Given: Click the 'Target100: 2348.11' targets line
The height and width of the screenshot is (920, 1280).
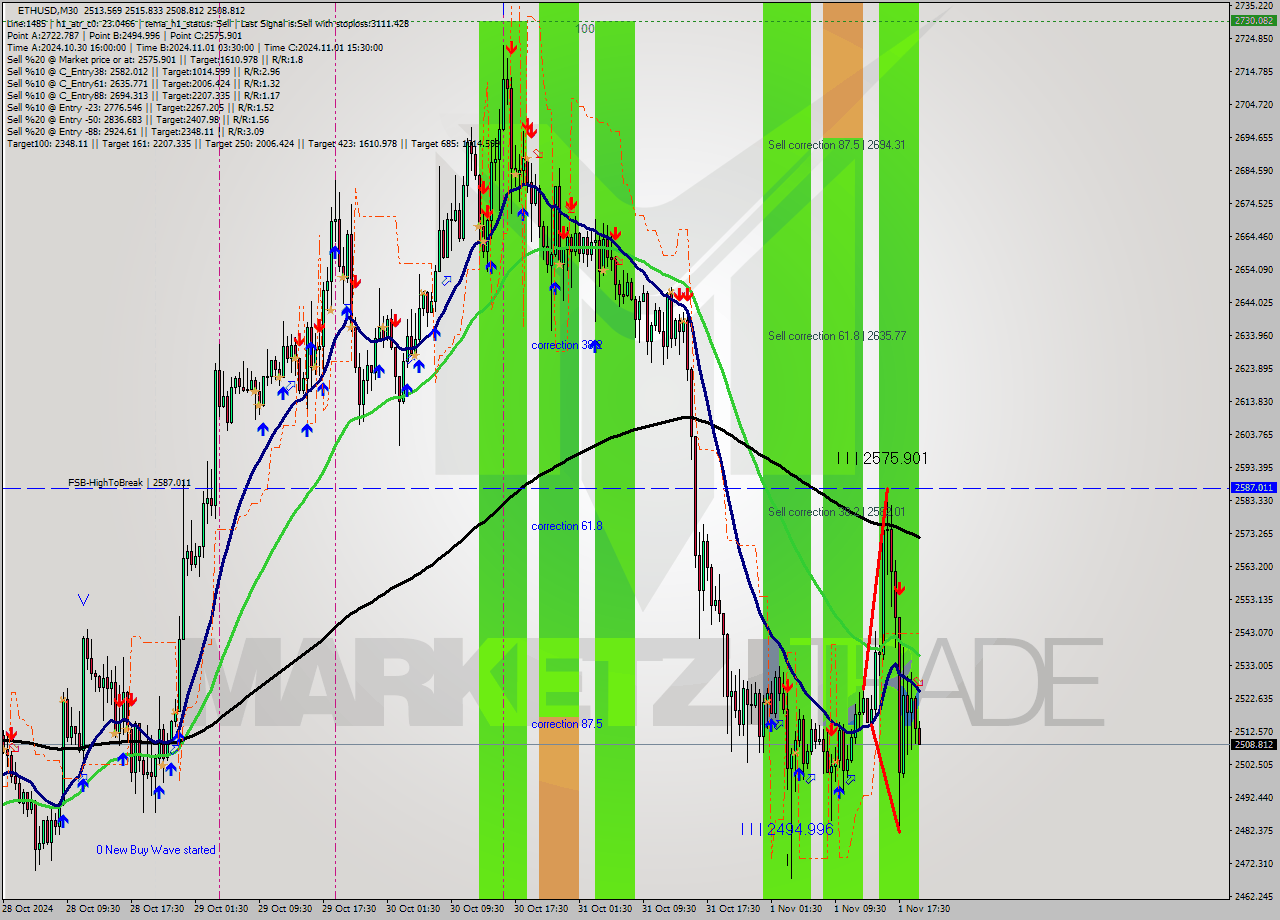Looking at the screenshot, I should (253, 143).
